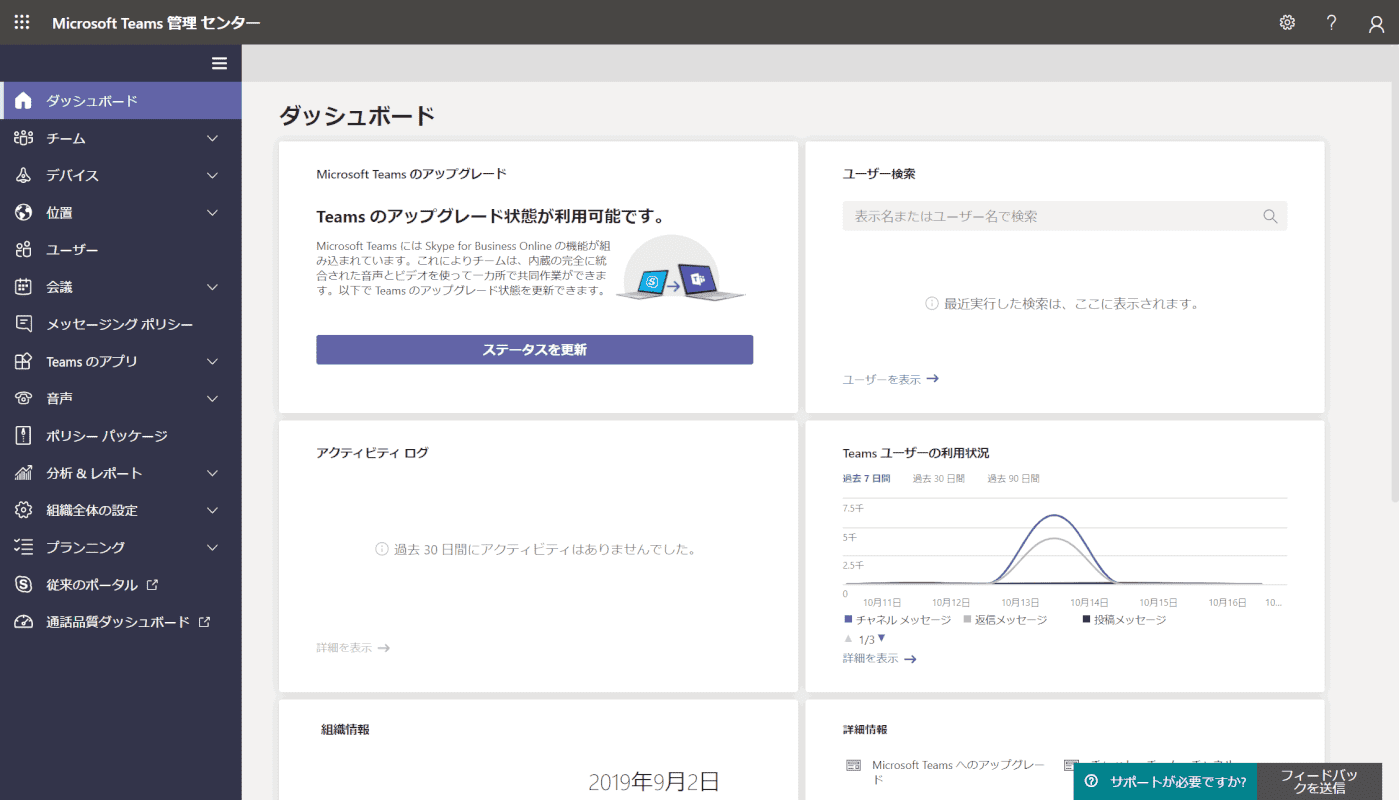This screenshot has height=800, width=1399.
Task: Follow the ユーザーを表示 link
Action: 891,379
